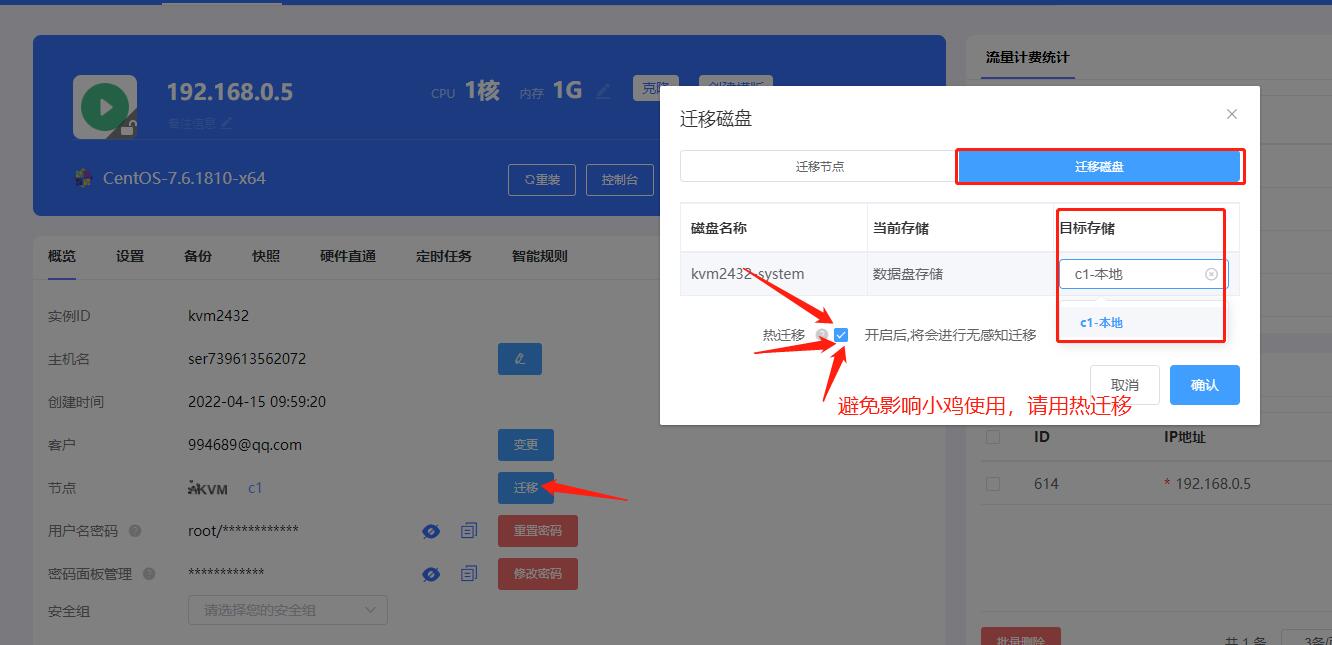Confirm migration with 确认 button
Screen dimensions: 1332x645
coord(1205,385)
